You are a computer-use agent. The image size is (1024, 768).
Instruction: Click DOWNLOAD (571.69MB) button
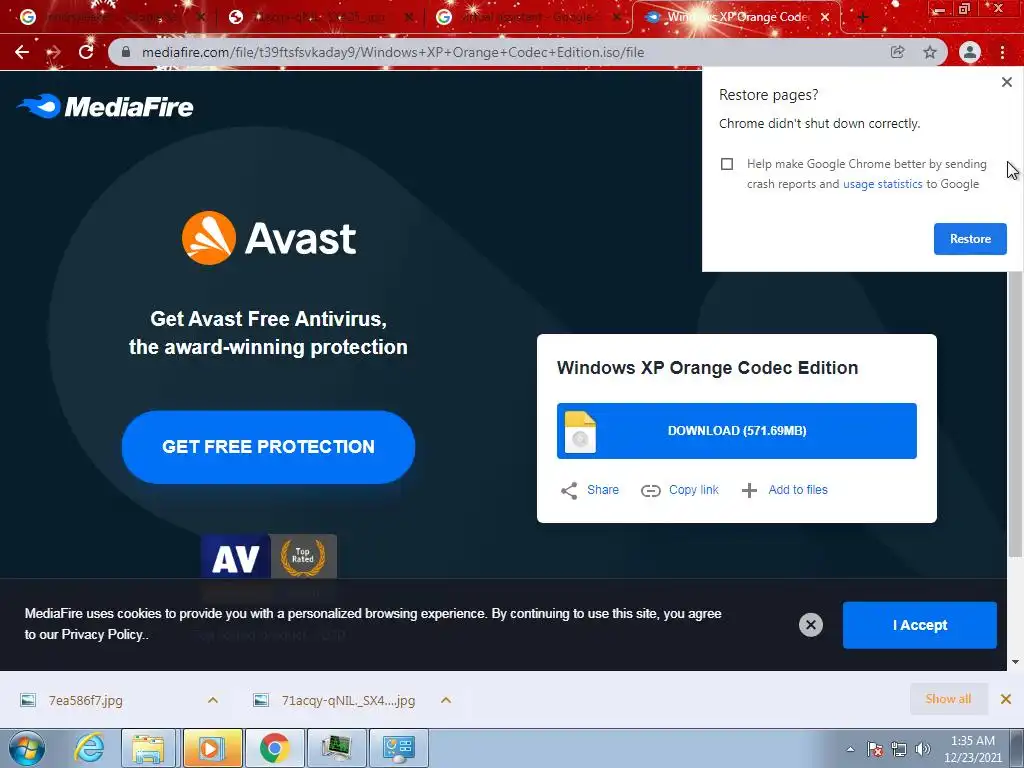point(737,431)
